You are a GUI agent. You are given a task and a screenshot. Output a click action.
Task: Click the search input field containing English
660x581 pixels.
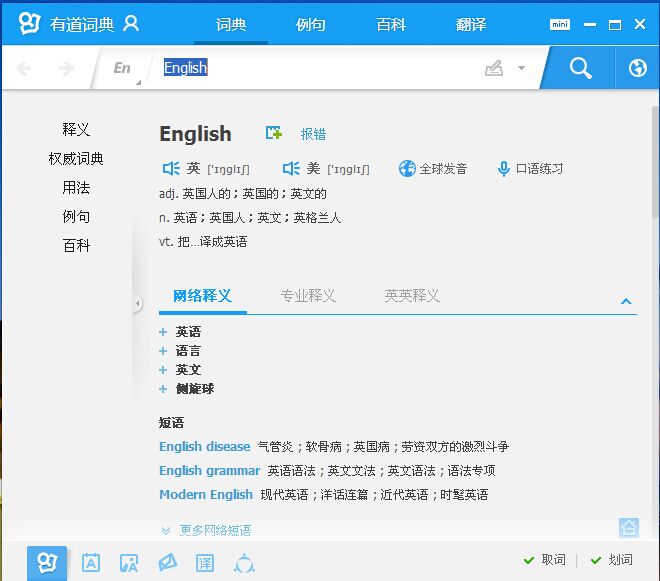pos(316,68)
